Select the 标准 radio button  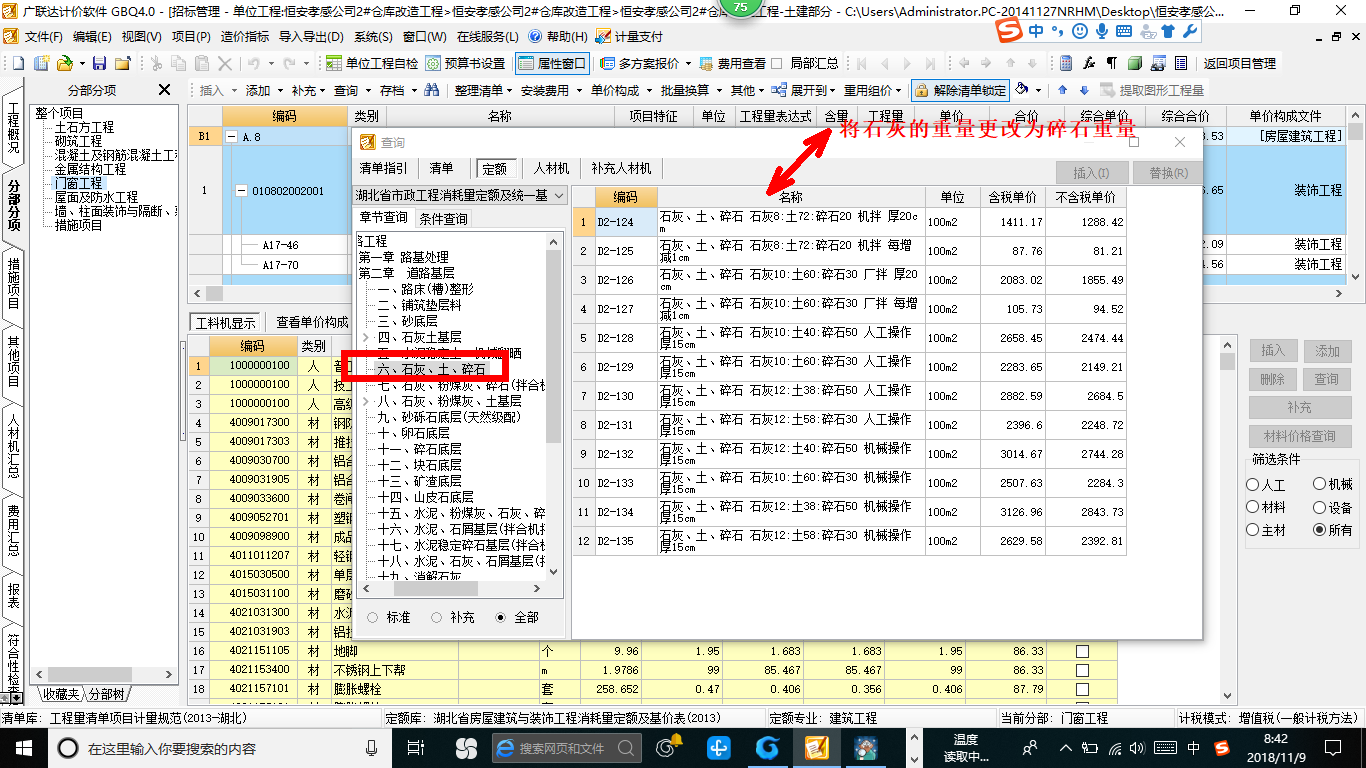coord(373,617)
